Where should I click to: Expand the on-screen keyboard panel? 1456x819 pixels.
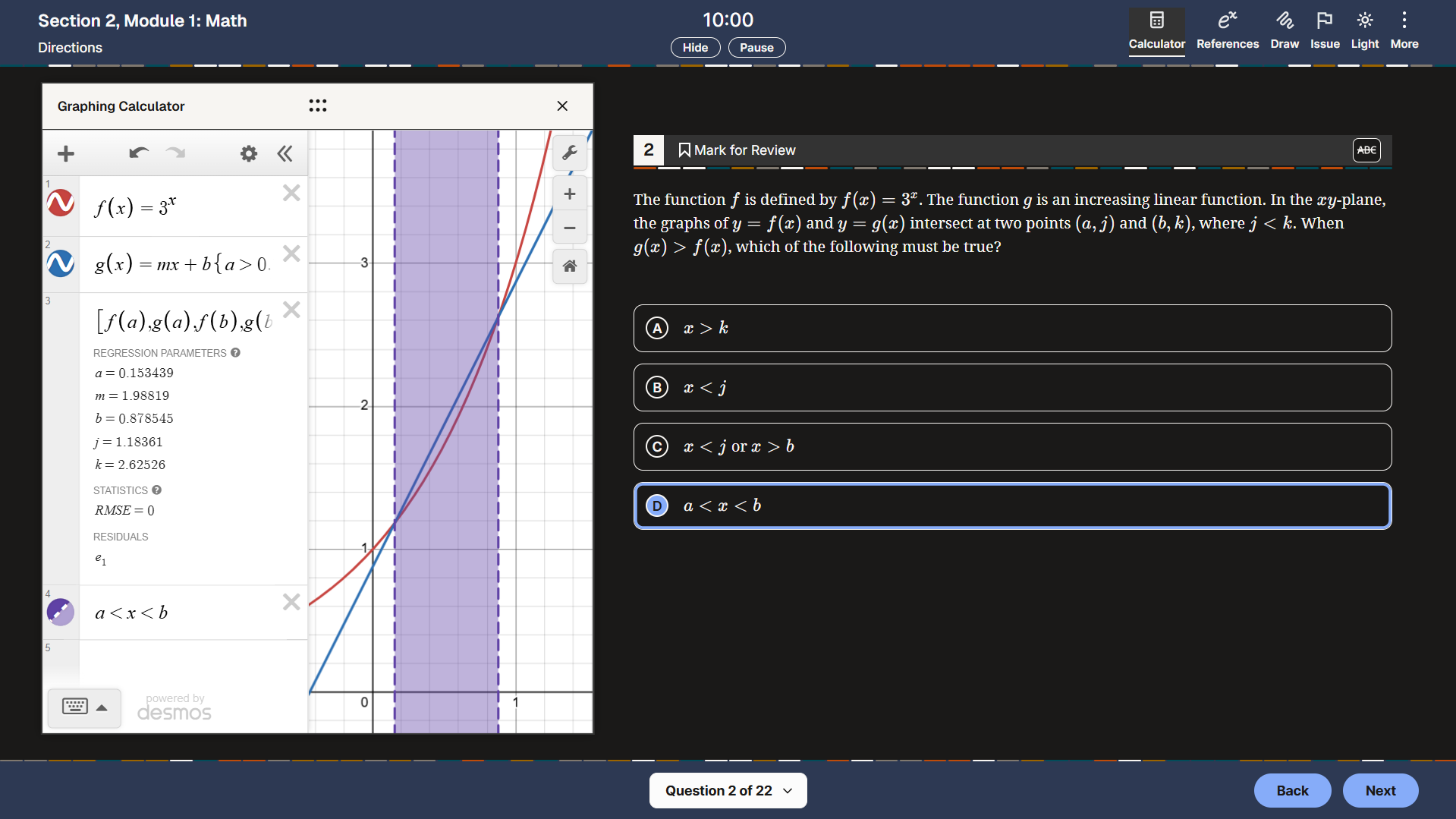pos(83,707)
